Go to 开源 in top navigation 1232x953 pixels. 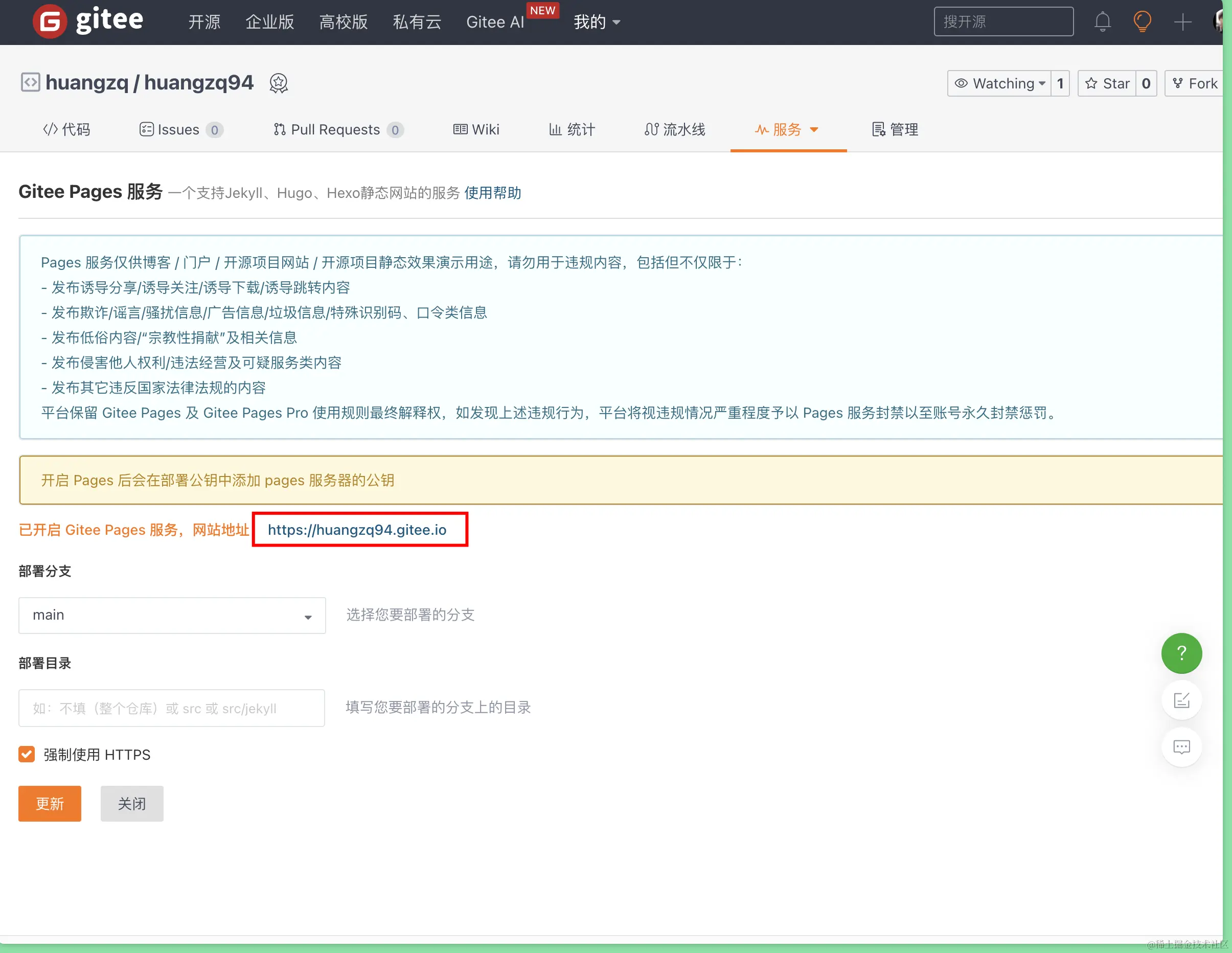204,22
